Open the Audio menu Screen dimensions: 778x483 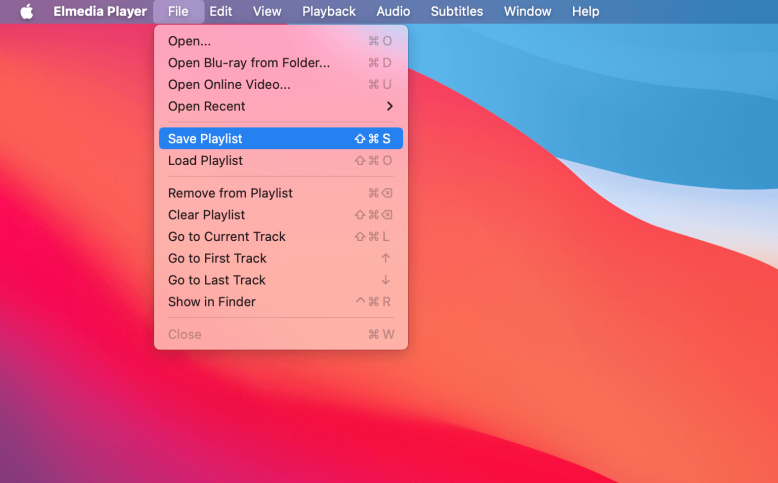pyautogui.click(x=393, y=11)
